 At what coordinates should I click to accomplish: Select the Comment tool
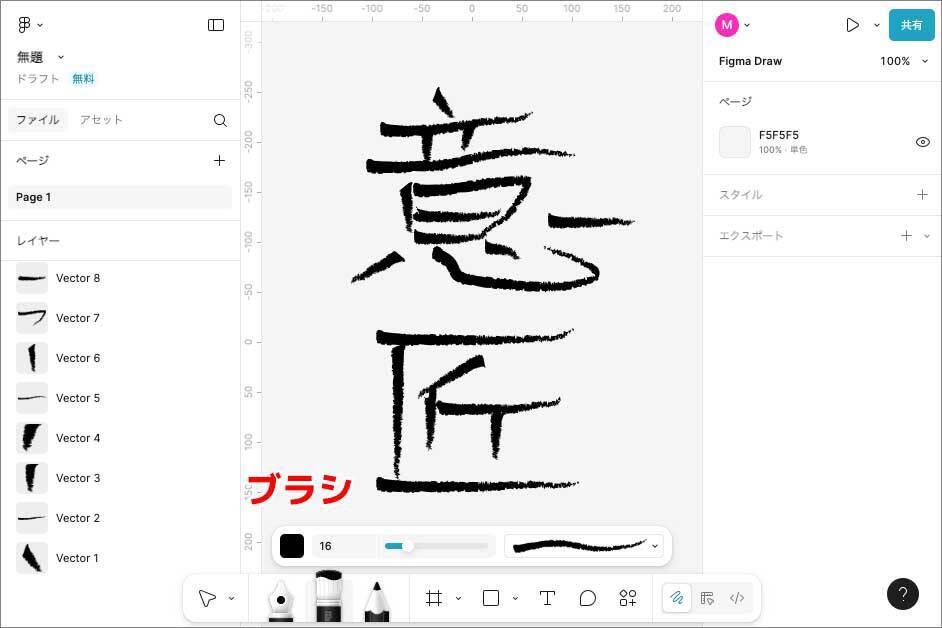coord(588,598)
